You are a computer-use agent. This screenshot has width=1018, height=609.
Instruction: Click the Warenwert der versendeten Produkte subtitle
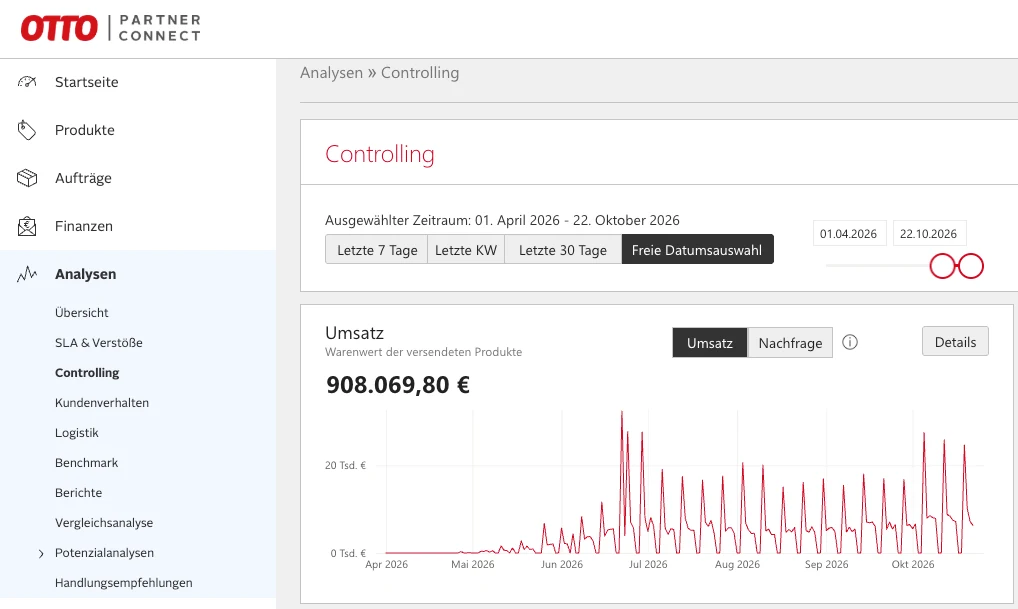pos(423,352)
